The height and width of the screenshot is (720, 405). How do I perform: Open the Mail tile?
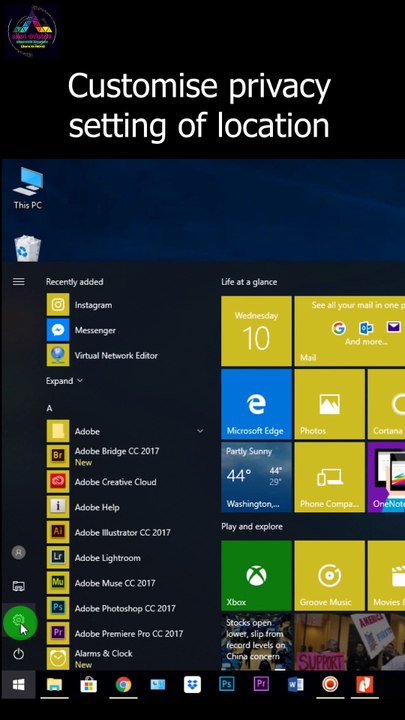click(349, 331)
